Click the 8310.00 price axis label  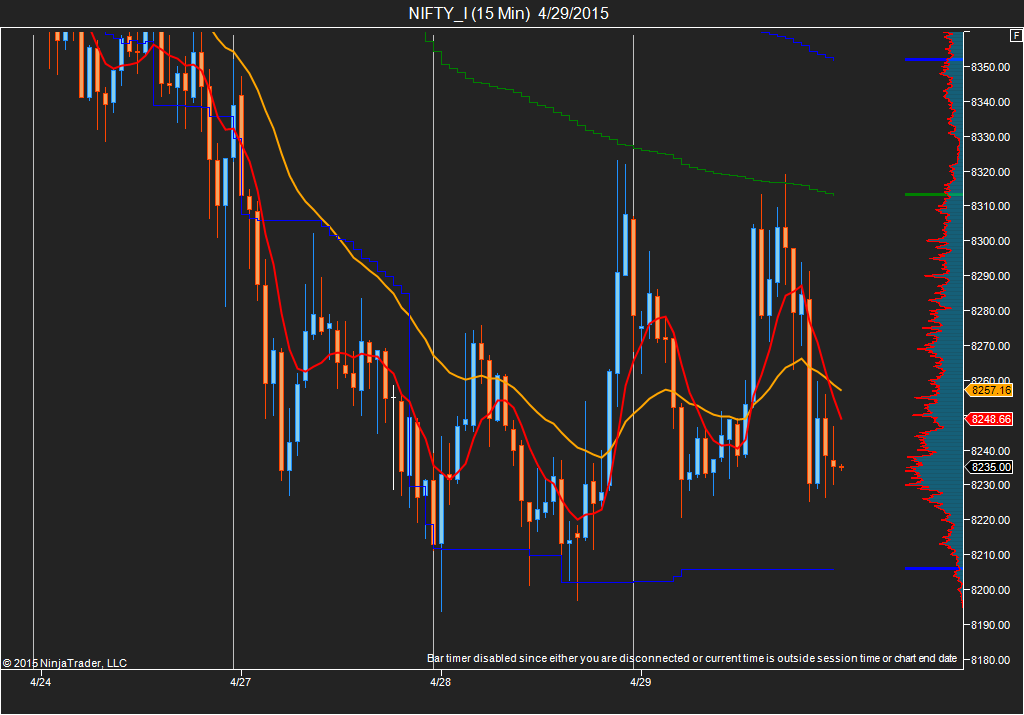pos(990,206)
